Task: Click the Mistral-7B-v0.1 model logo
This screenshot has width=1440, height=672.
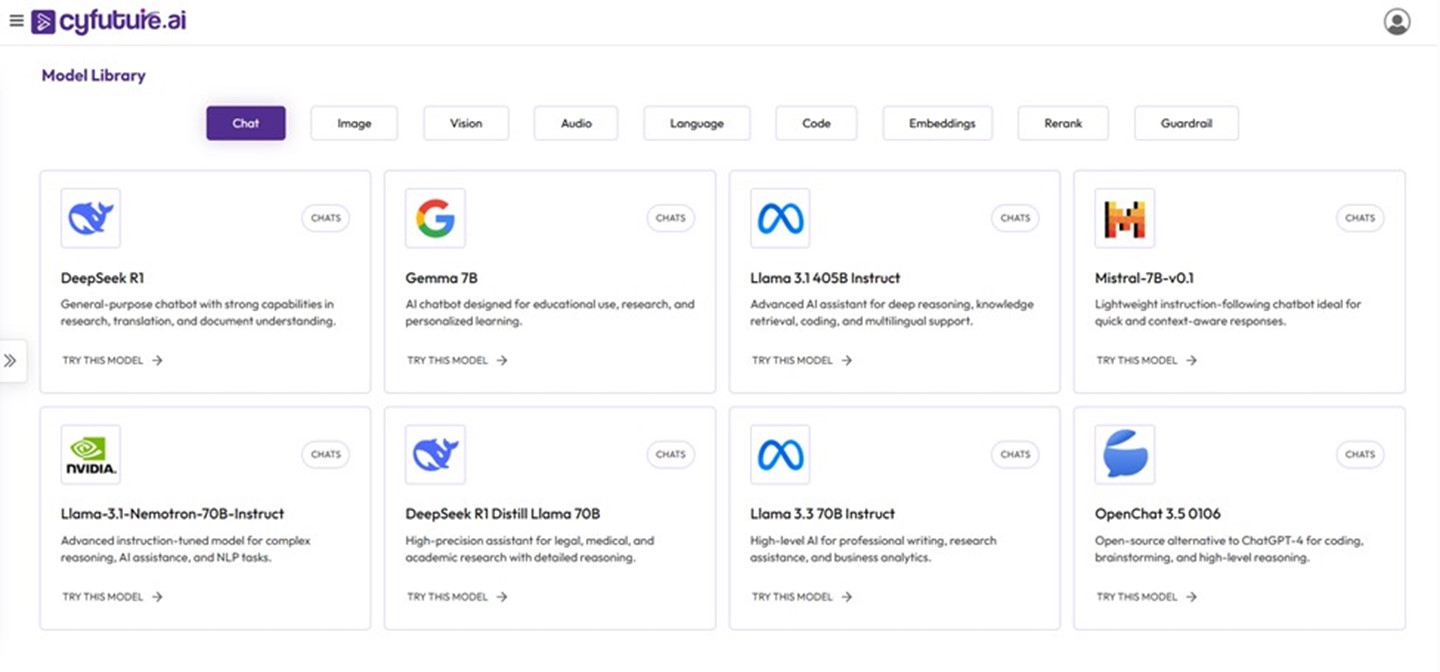Action: tap(1124, 218)
